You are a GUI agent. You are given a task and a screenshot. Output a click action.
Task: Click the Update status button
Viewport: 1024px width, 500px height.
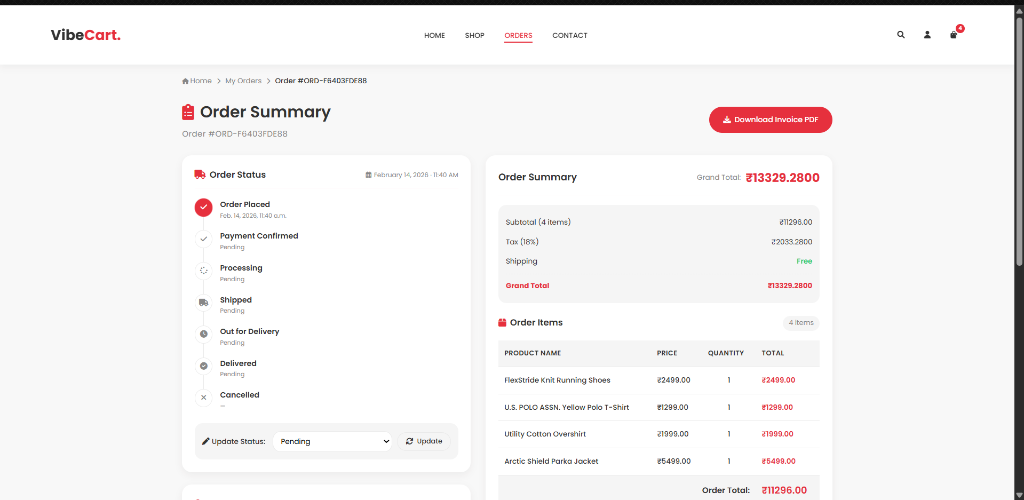[424, 441]
